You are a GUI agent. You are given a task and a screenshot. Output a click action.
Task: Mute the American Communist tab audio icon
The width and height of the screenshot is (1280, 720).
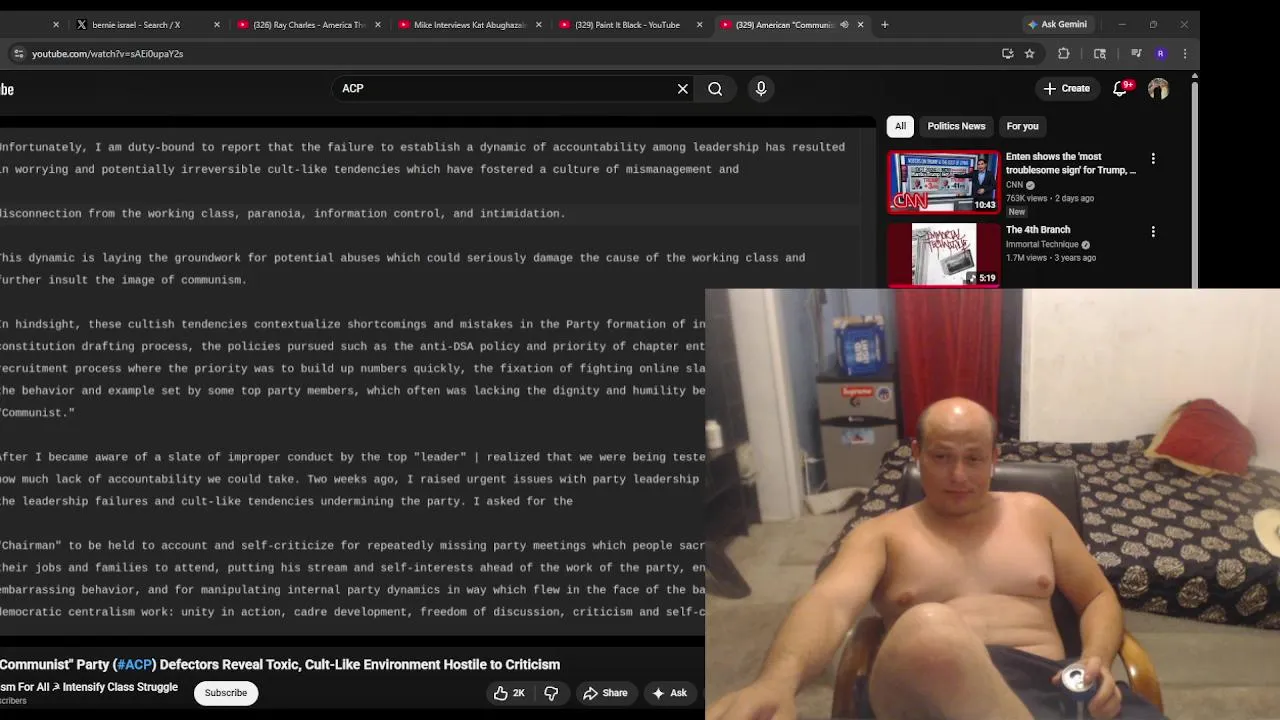[x=844, y=25]
